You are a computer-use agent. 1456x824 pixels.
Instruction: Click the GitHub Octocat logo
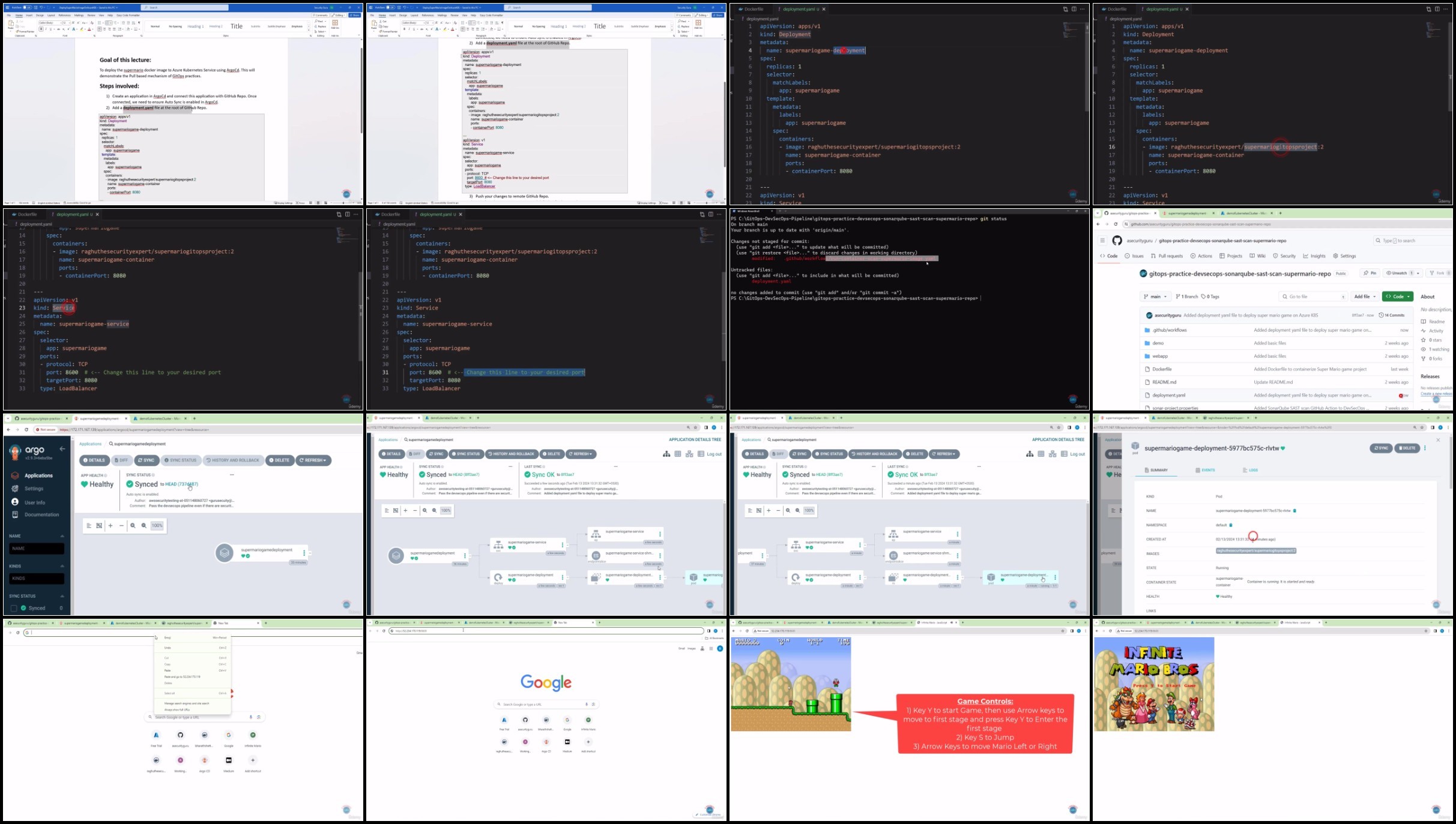click(x=1117, y=241)
